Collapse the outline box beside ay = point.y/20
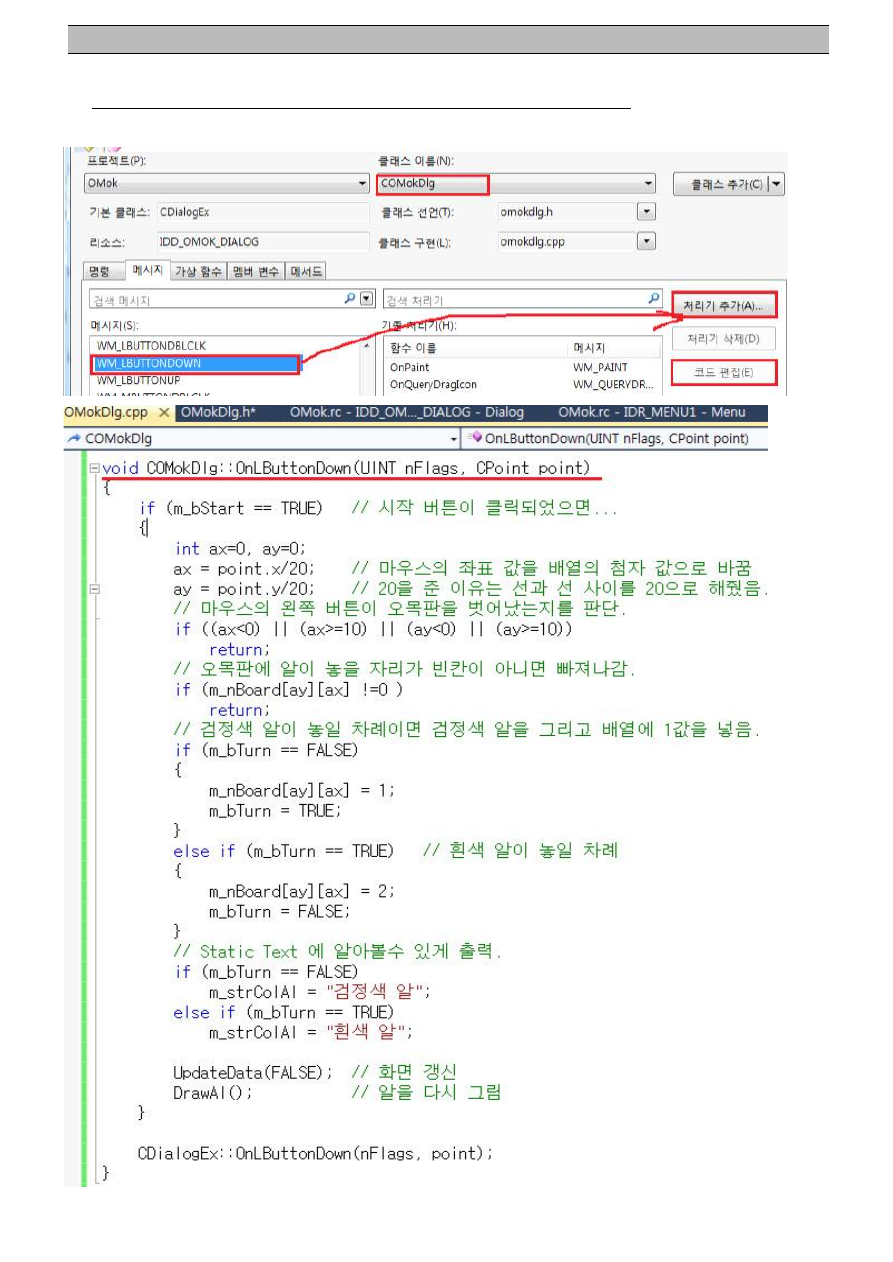 tap(94, 588)
